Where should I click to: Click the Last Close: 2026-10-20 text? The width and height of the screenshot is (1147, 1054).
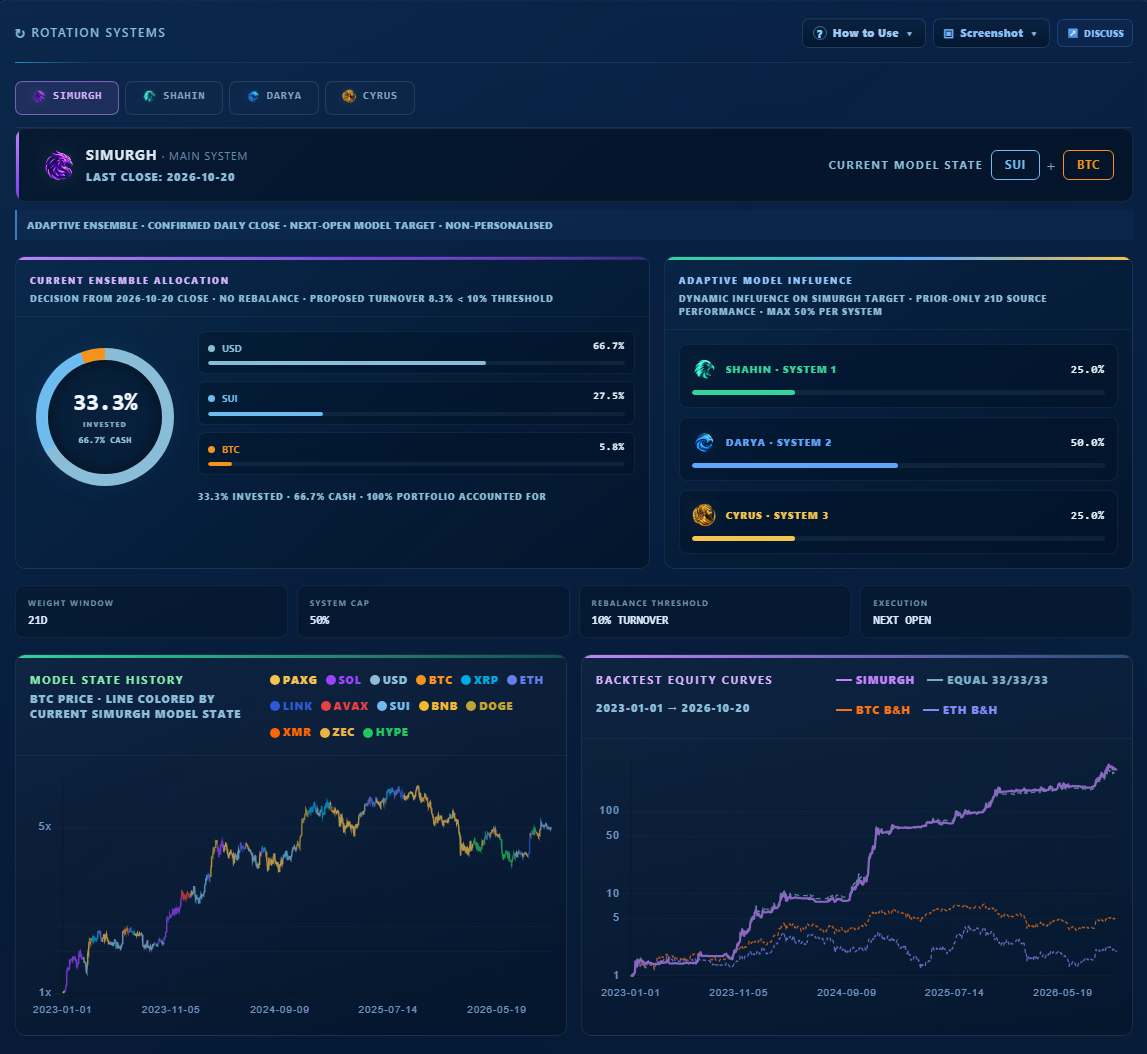(x=160, y=178)
